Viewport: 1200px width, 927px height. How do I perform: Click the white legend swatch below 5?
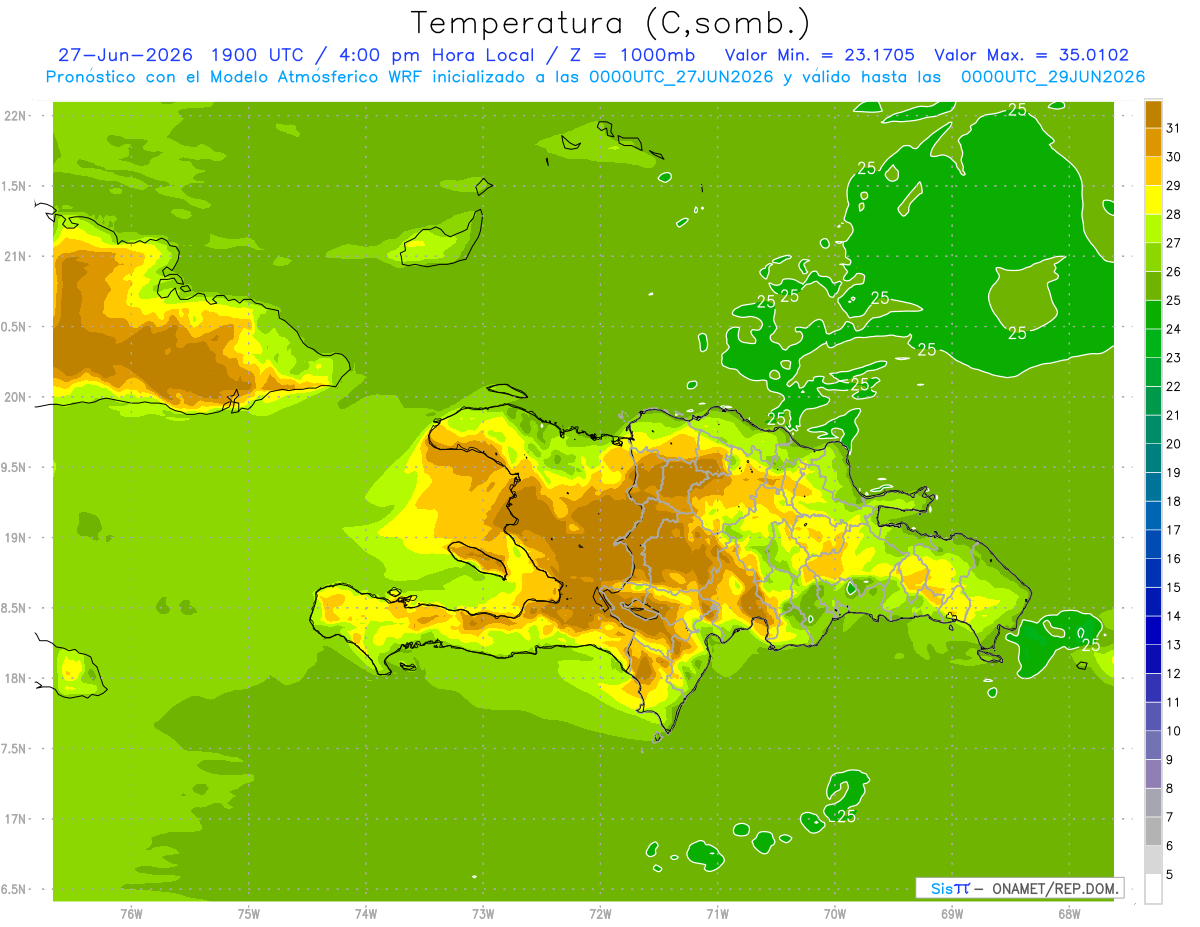[x=1153, y=889]
